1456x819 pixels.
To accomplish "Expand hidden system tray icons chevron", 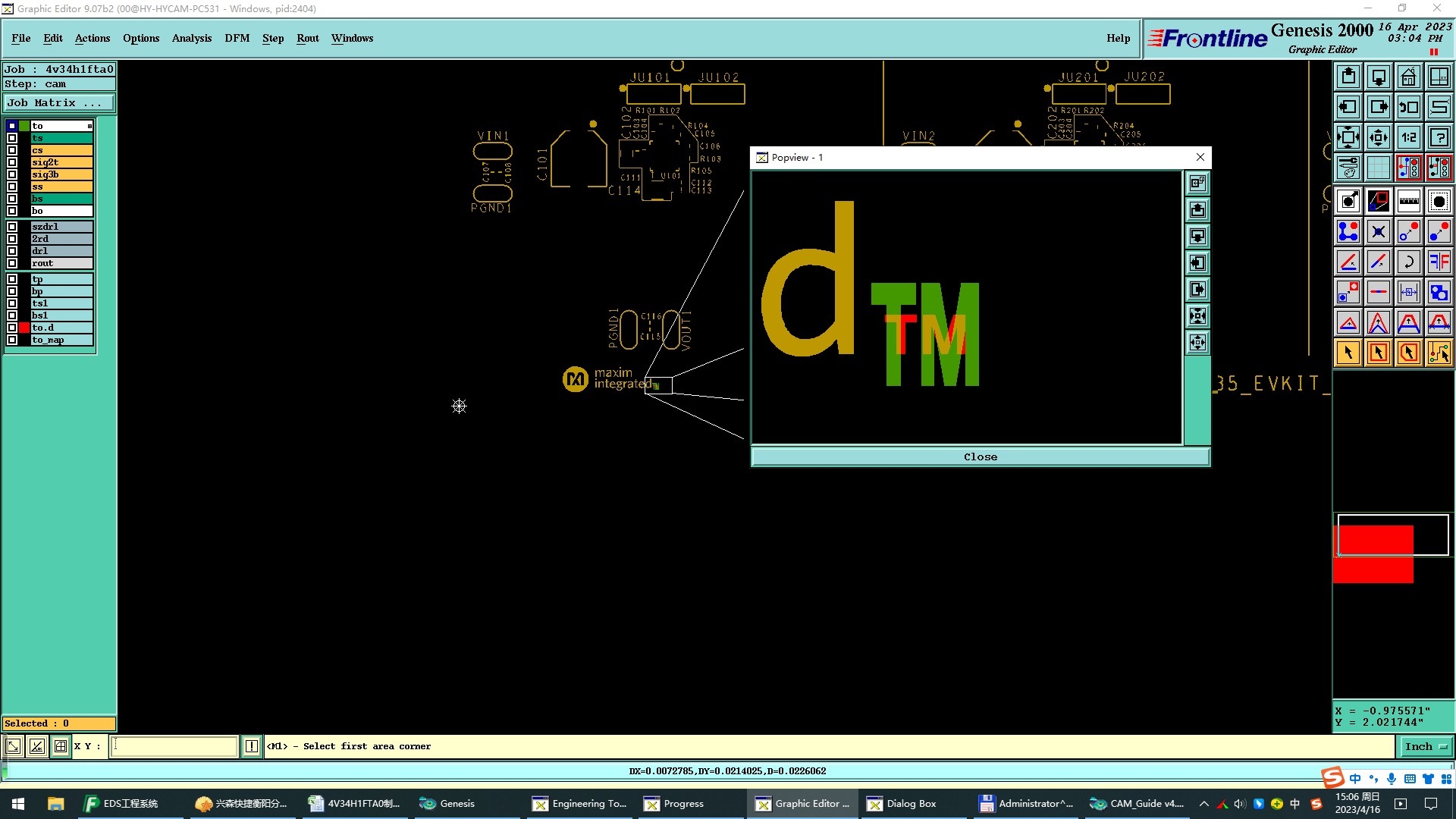I will [1204, 804].
